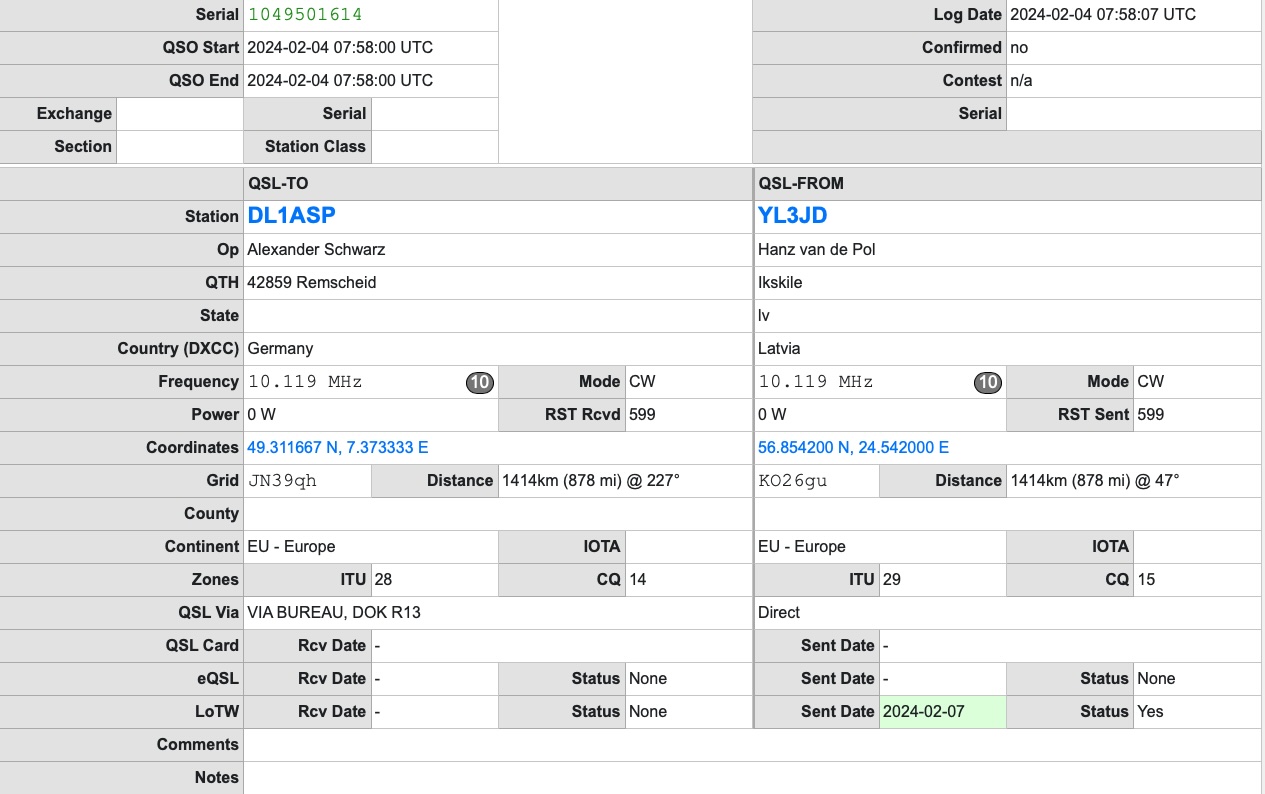Open coordinates link 49.311667 N, 7.373333 E
1265x794 pixels.
pyautogui.click(x=337, y=447)
